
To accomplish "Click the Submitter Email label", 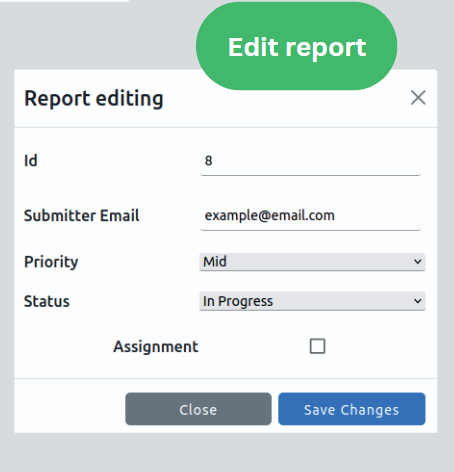I will [x=82, y=216].
